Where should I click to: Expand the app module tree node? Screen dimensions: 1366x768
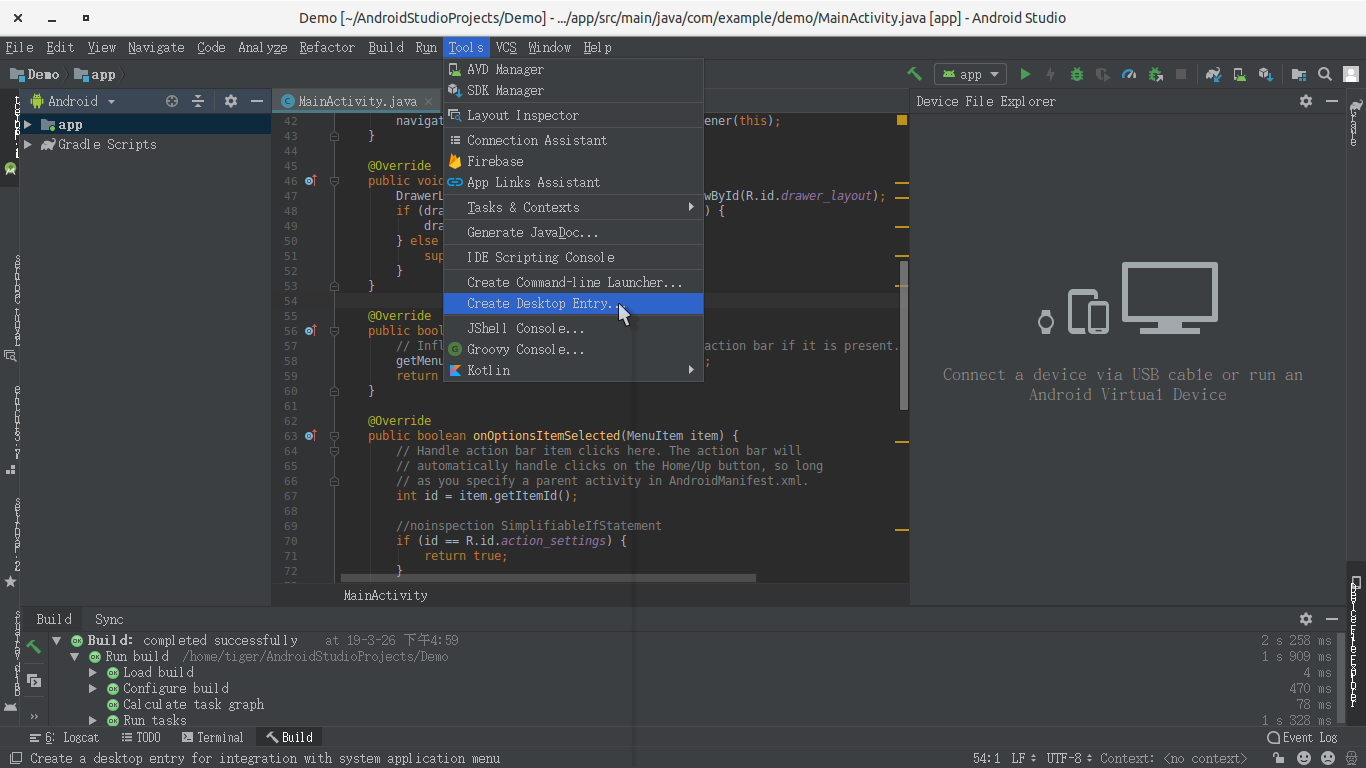[x=28, y=124]
